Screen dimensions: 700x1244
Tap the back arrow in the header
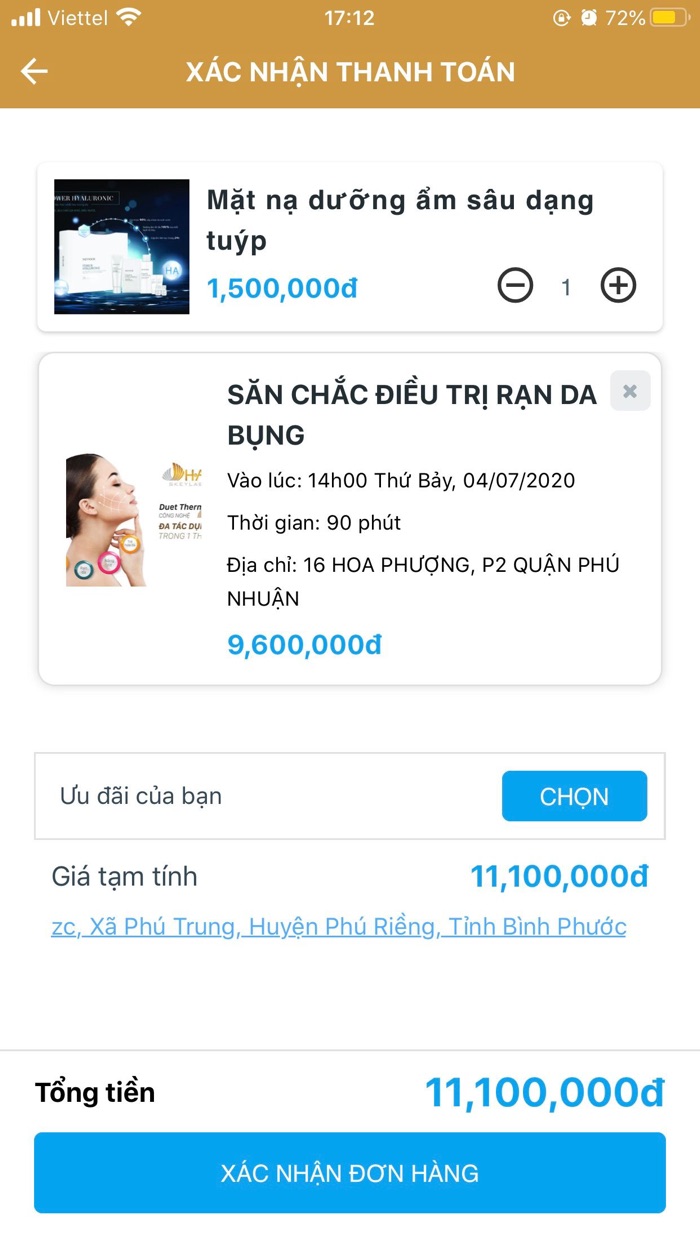point(34,71)
